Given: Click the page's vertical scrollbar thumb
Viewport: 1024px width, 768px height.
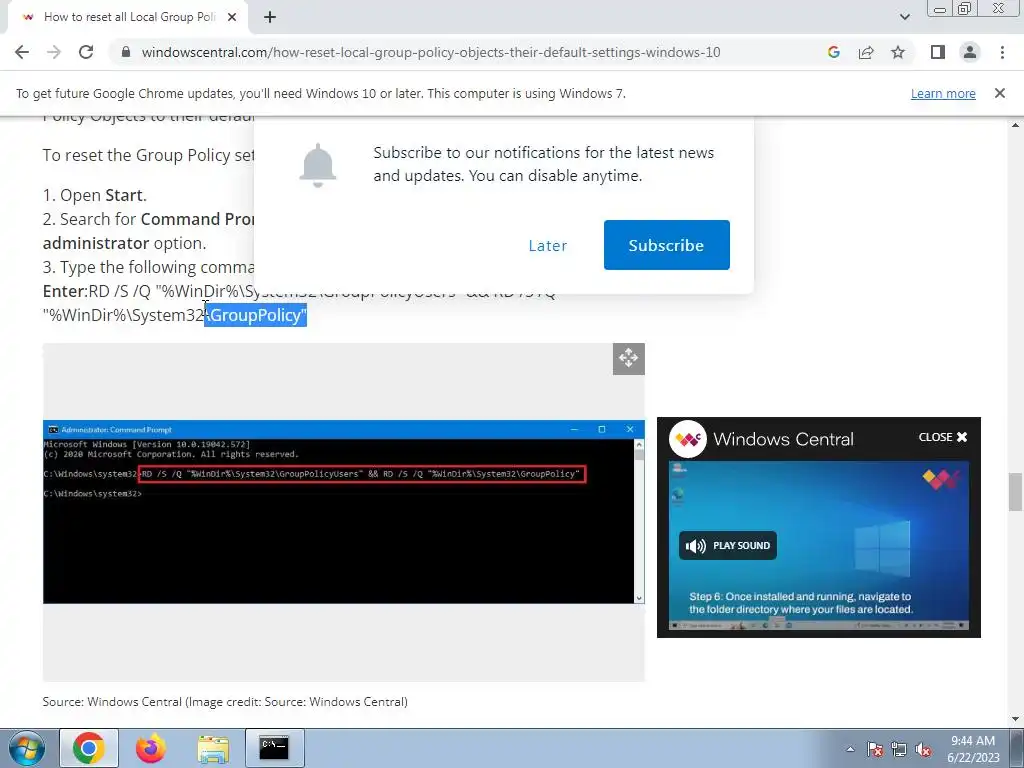Looking at the screenshot, I should click(1015, 492).
